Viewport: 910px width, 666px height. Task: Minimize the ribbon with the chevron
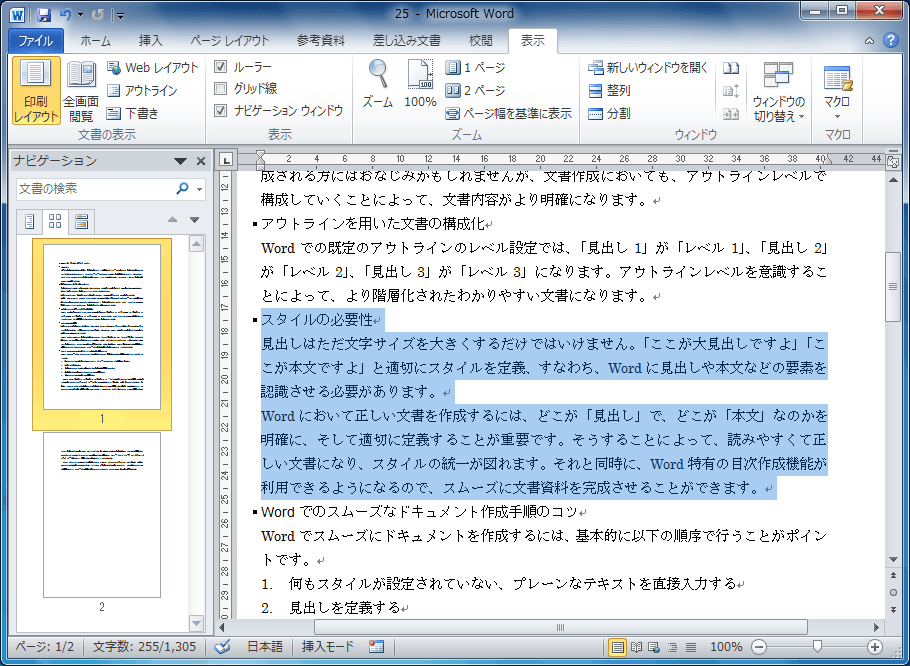click(x=869, y=41)
